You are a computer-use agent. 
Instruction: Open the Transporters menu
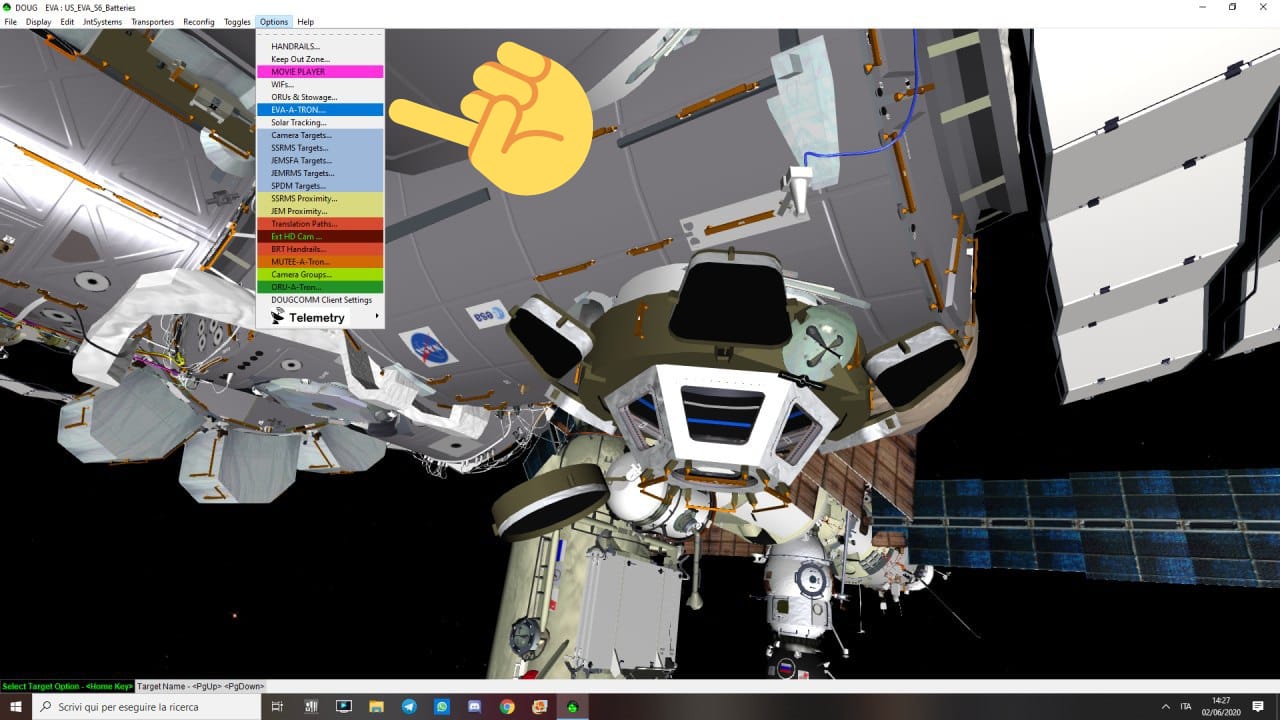(152, 22)
